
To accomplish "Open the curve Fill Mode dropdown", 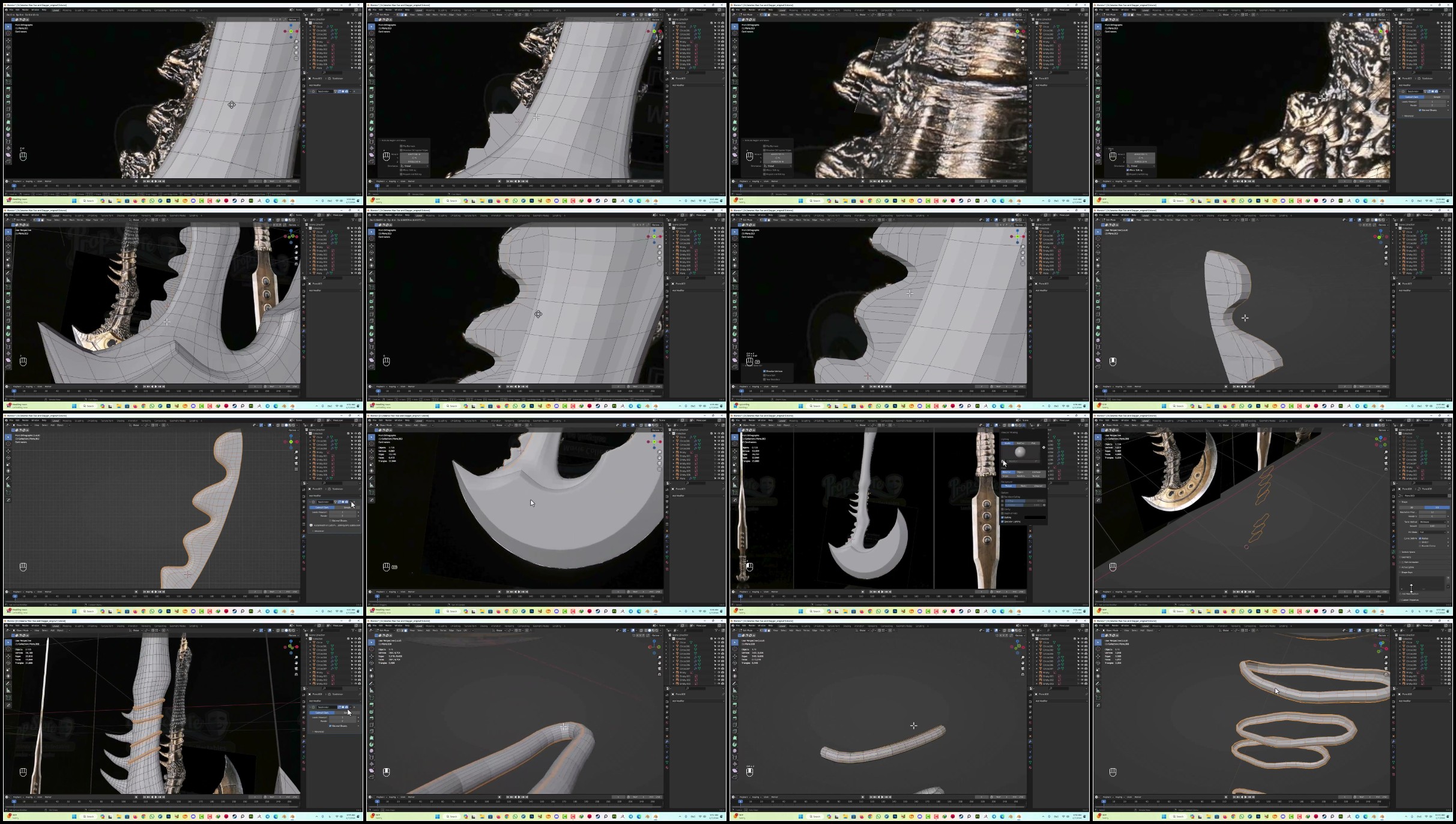I will (1433, 532).
